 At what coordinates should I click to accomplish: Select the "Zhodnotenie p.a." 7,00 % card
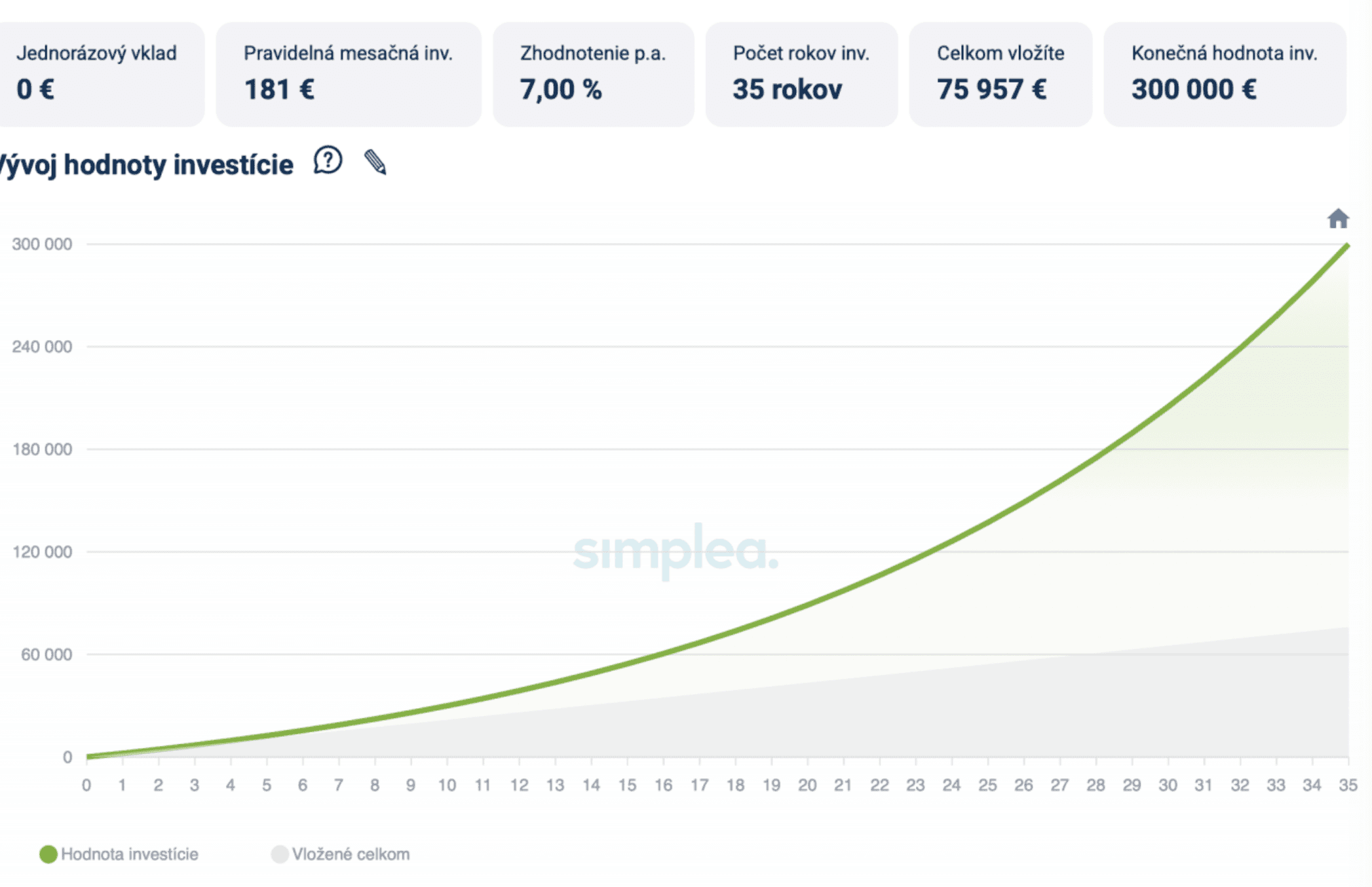[x=593, y=73]
